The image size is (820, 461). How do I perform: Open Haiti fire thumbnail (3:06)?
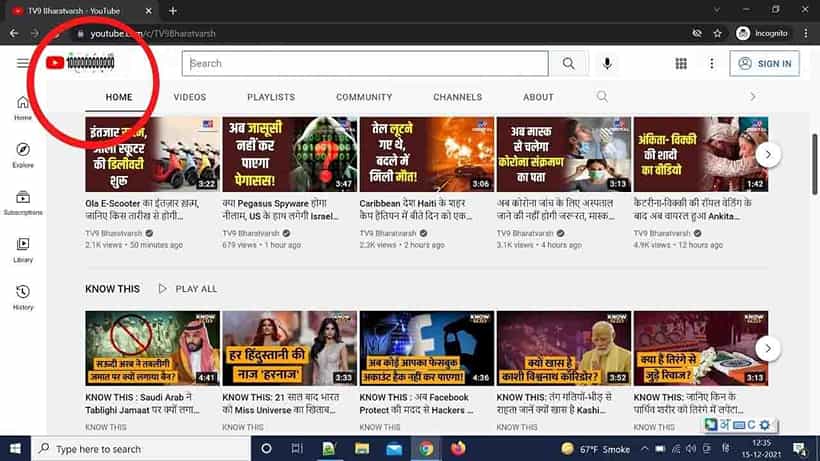(x=427, y=154)
